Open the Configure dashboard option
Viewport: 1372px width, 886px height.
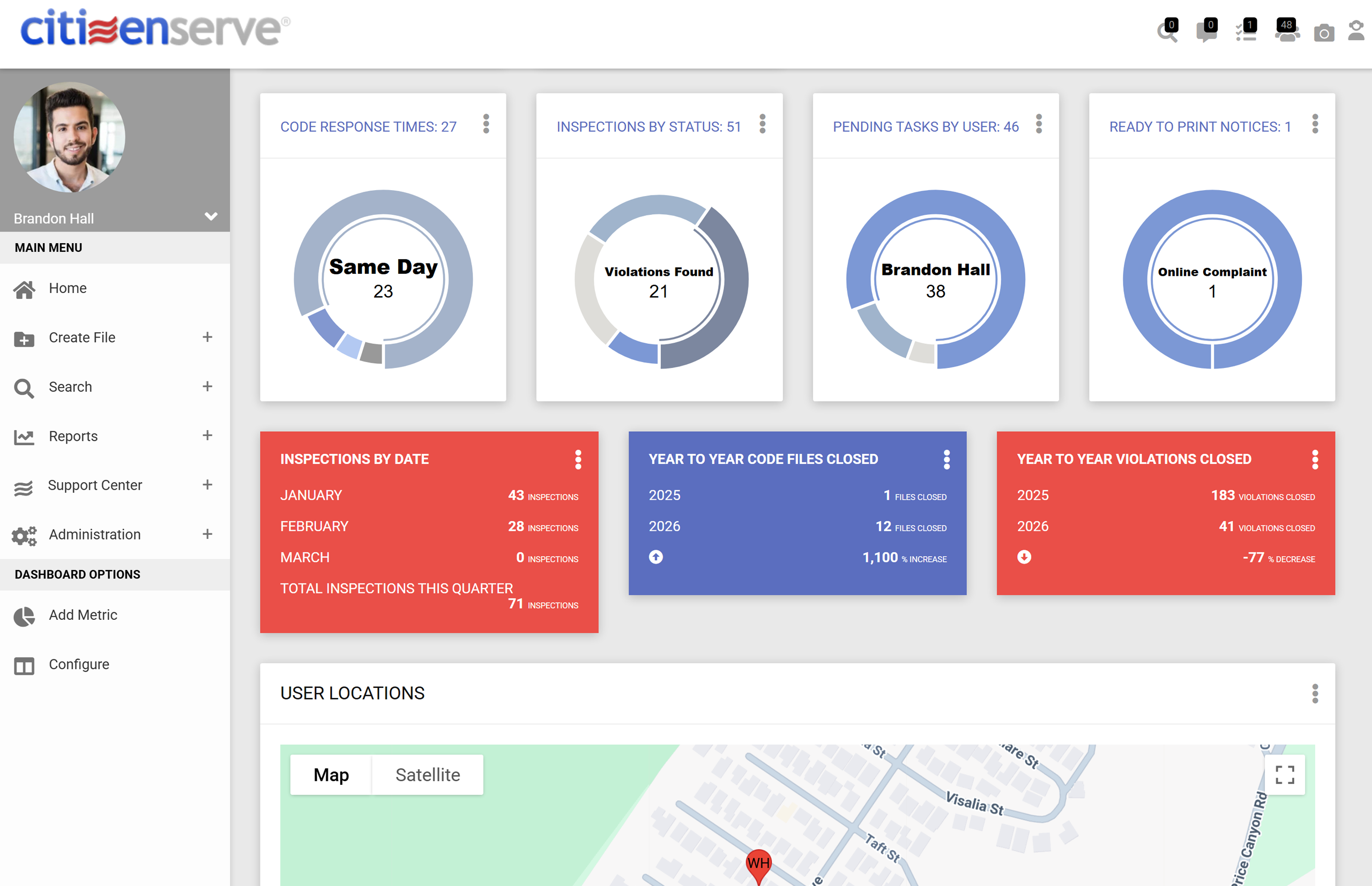[x=80, y=664]
